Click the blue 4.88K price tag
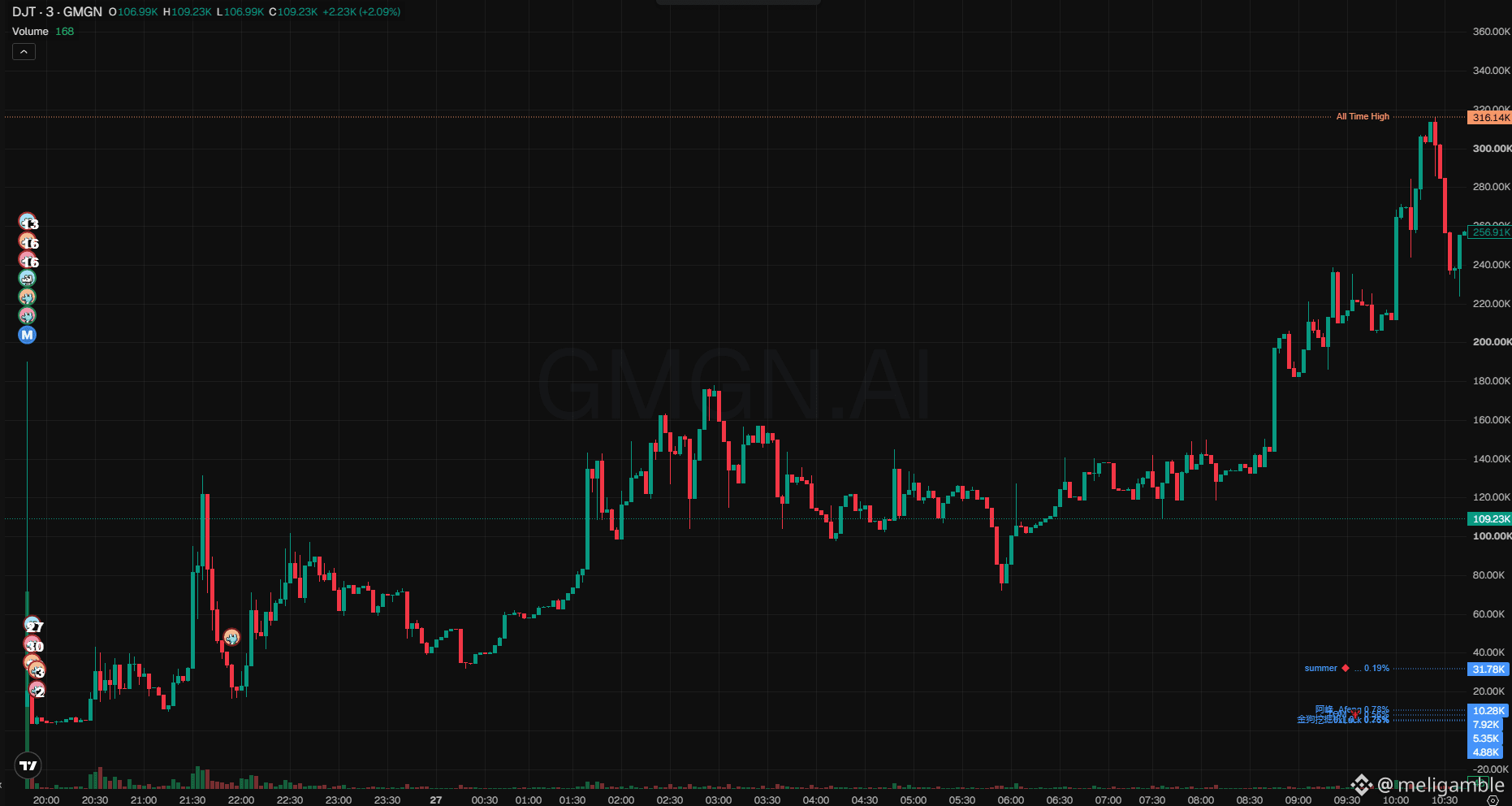Screen dimensions: 1512x806 click(1486, 752)
